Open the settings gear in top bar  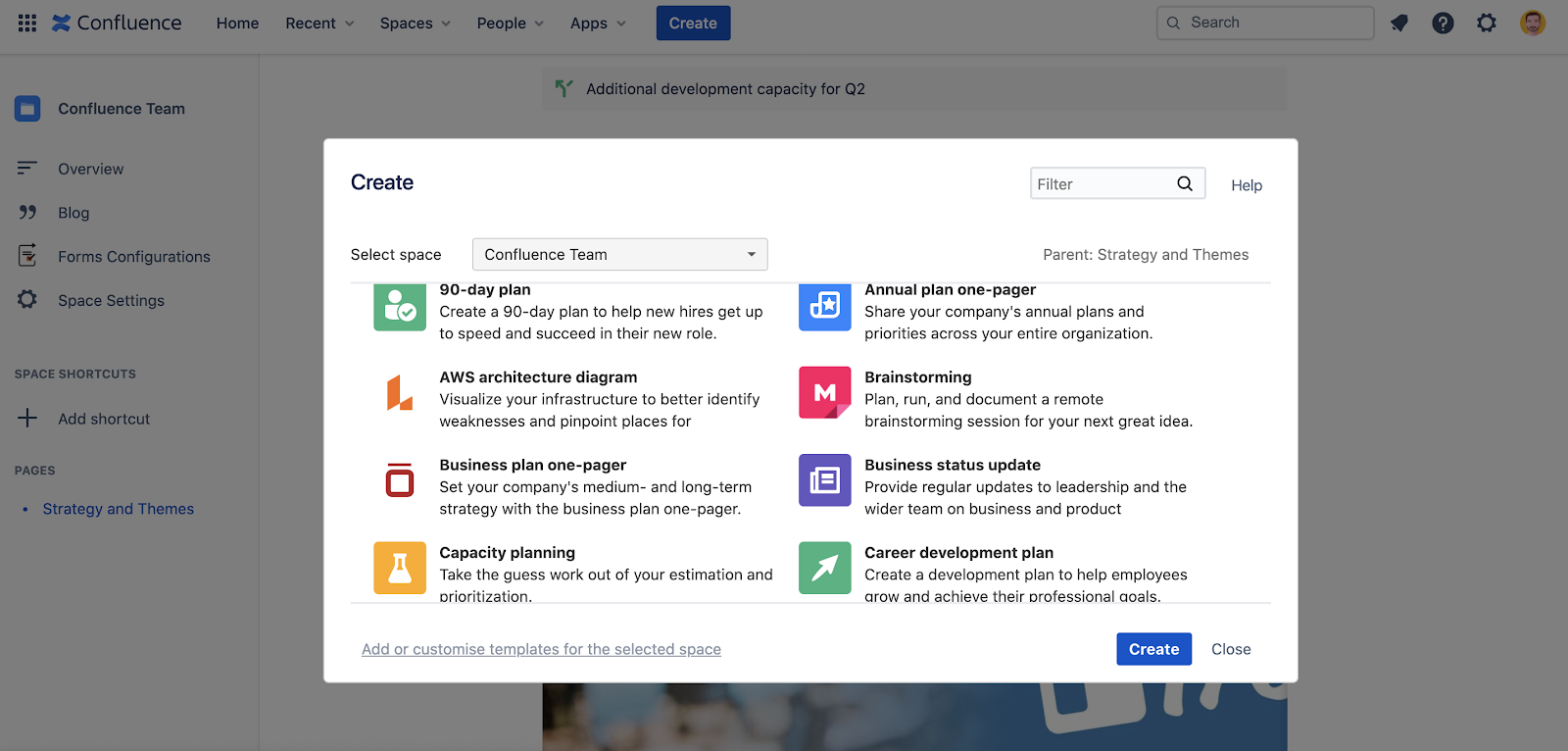tap(1487, 23)
